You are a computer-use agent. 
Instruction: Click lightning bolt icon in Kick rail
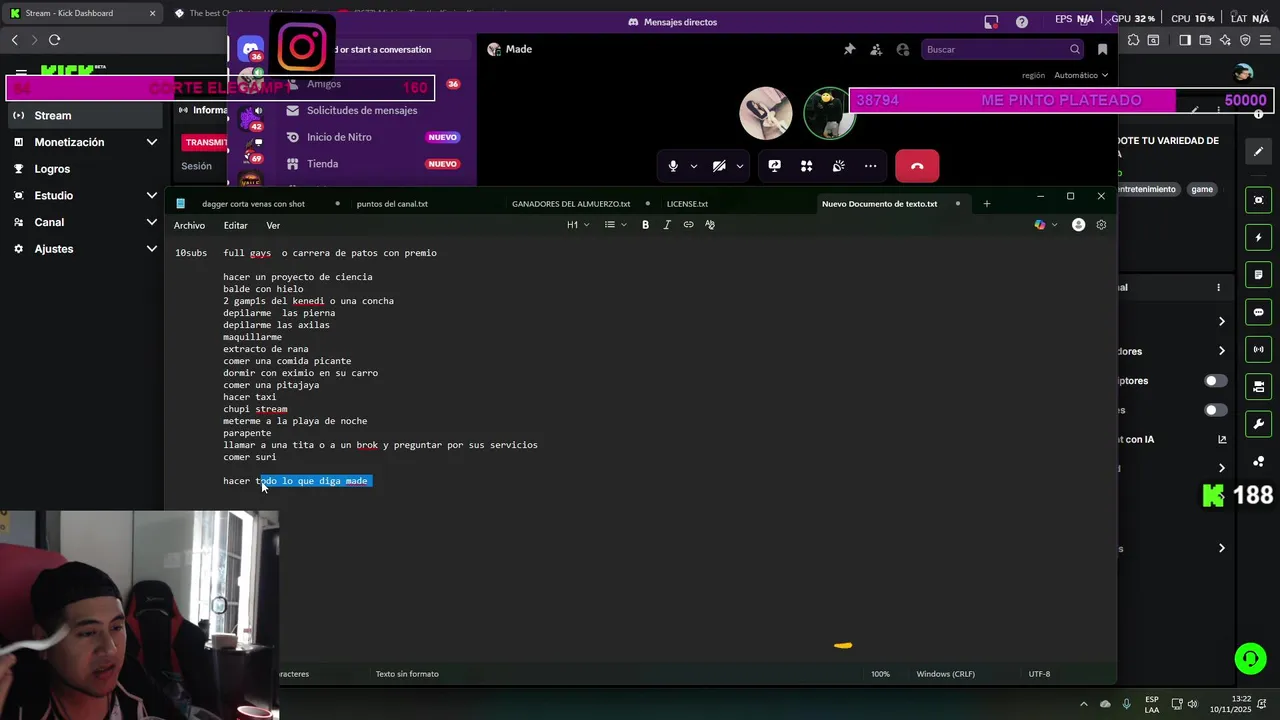tap(1259, 238)
